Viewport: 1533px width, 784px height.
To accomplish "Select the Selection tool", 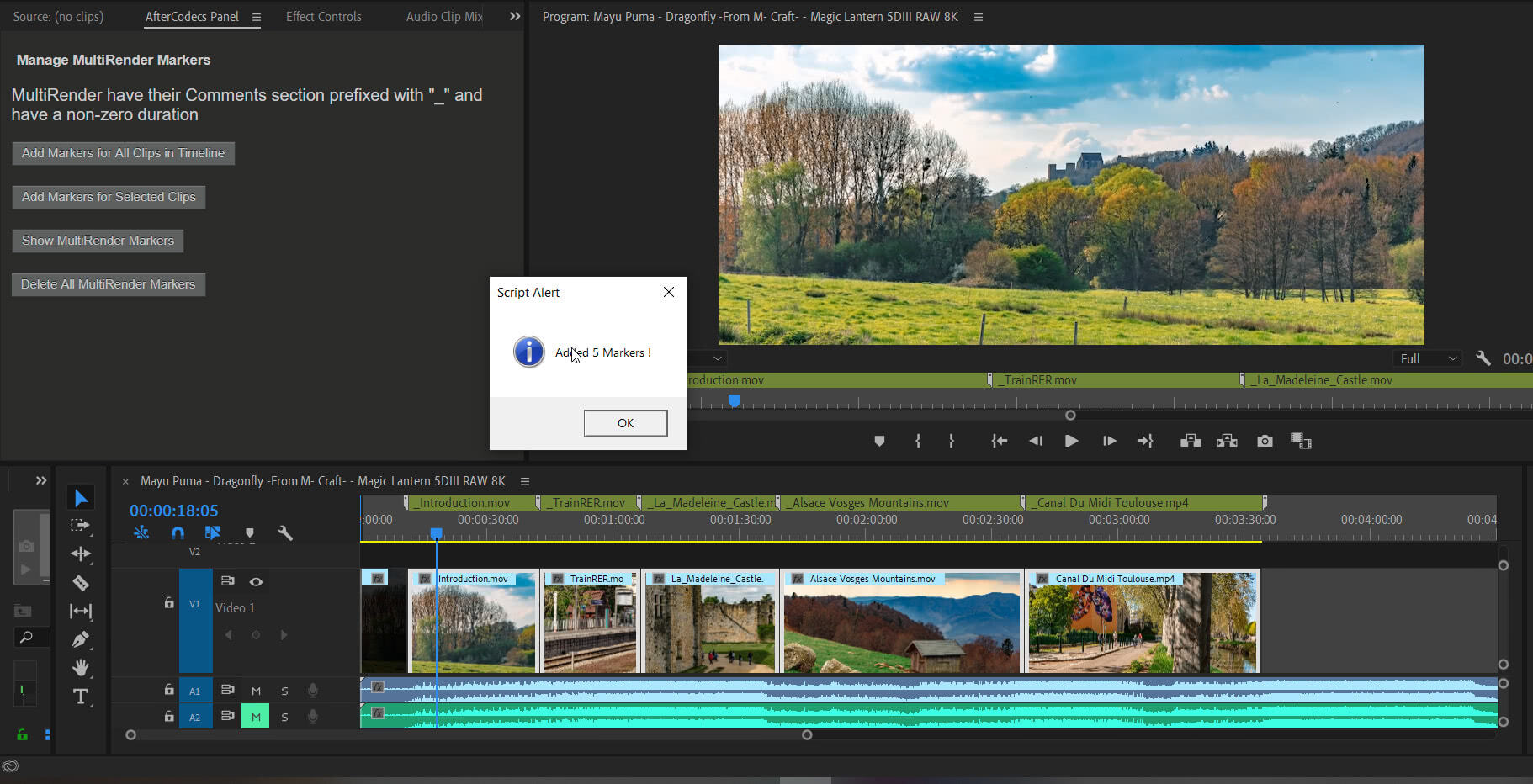I will tap(81, 496).
